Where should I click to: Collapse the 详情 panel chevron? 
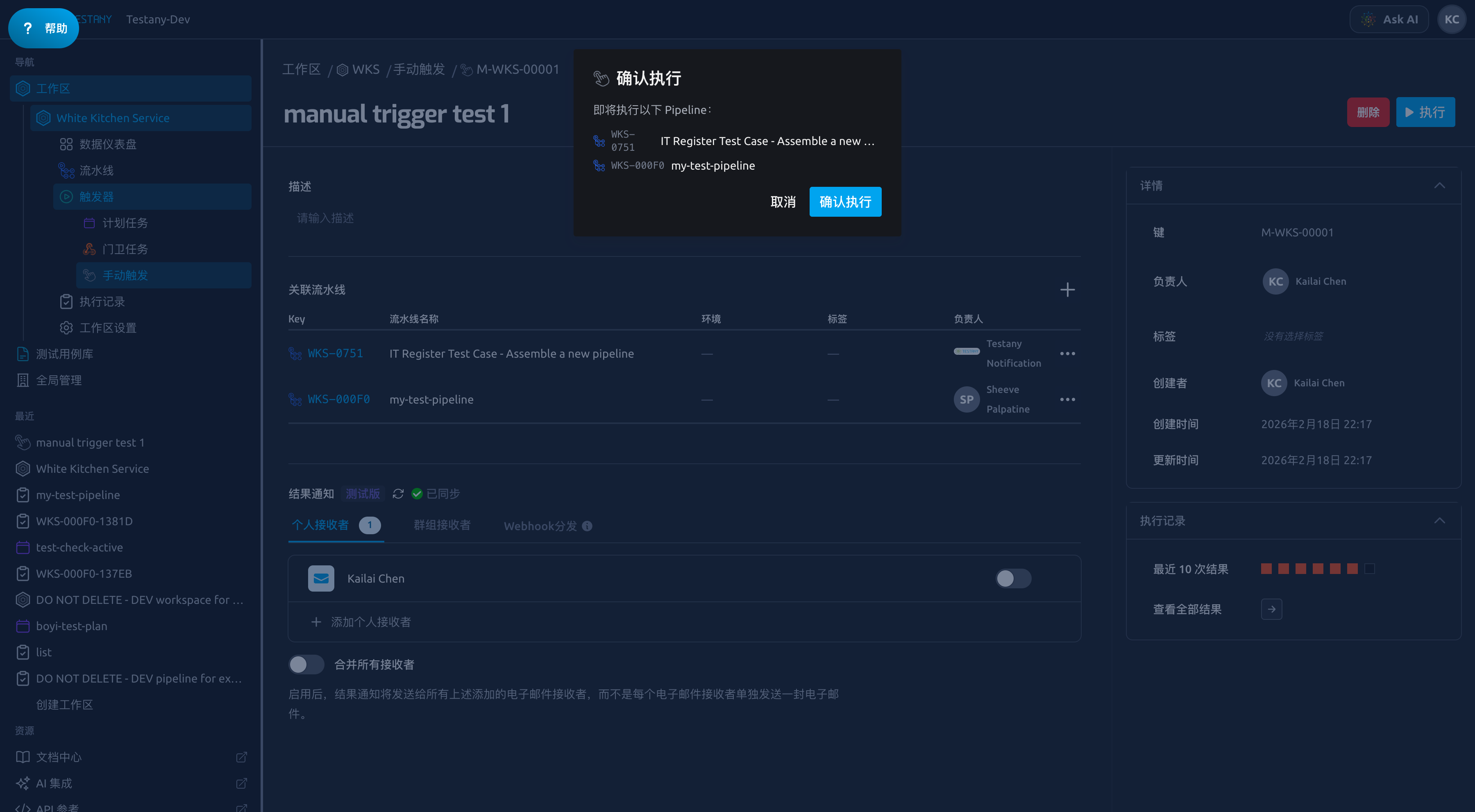click(1439, 186)
